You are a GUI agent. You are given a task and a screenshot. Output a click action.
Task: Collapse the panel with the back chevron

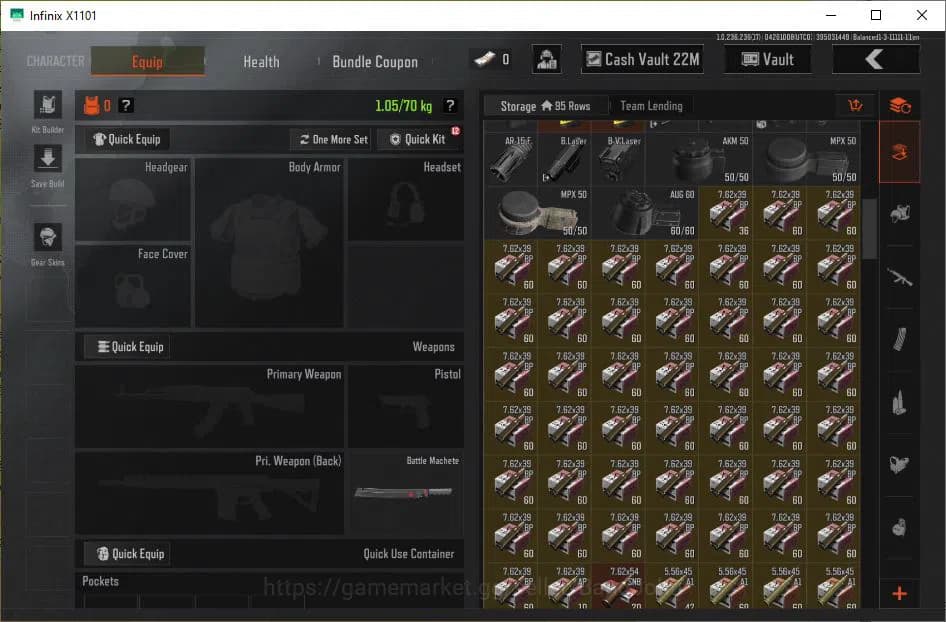tap(876, 59)
